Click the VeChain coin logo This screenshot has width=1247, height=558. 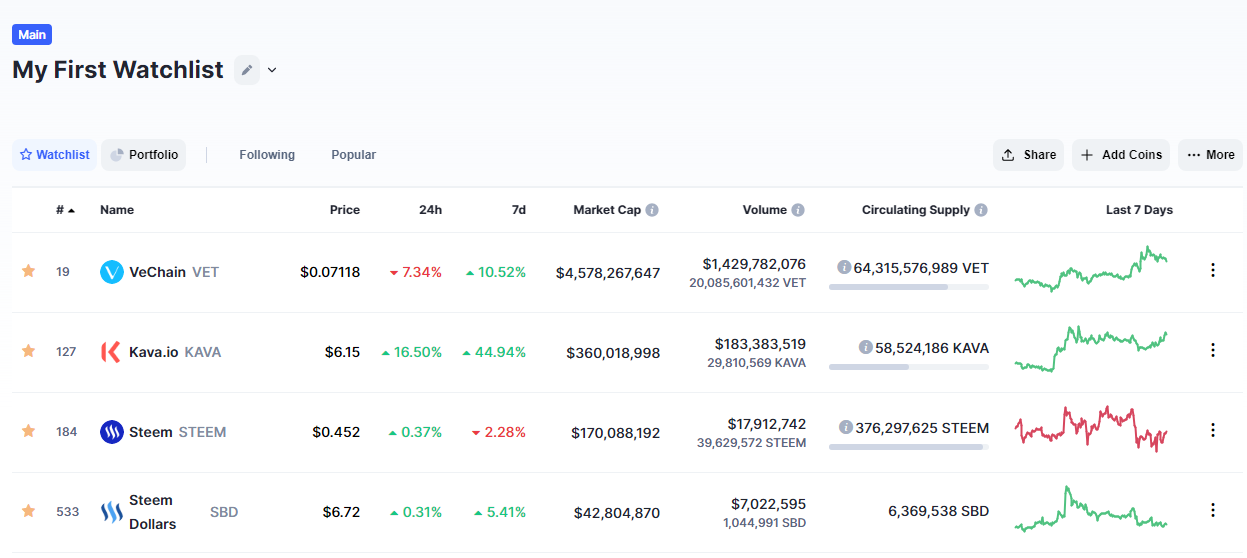[x=112, y=271]
